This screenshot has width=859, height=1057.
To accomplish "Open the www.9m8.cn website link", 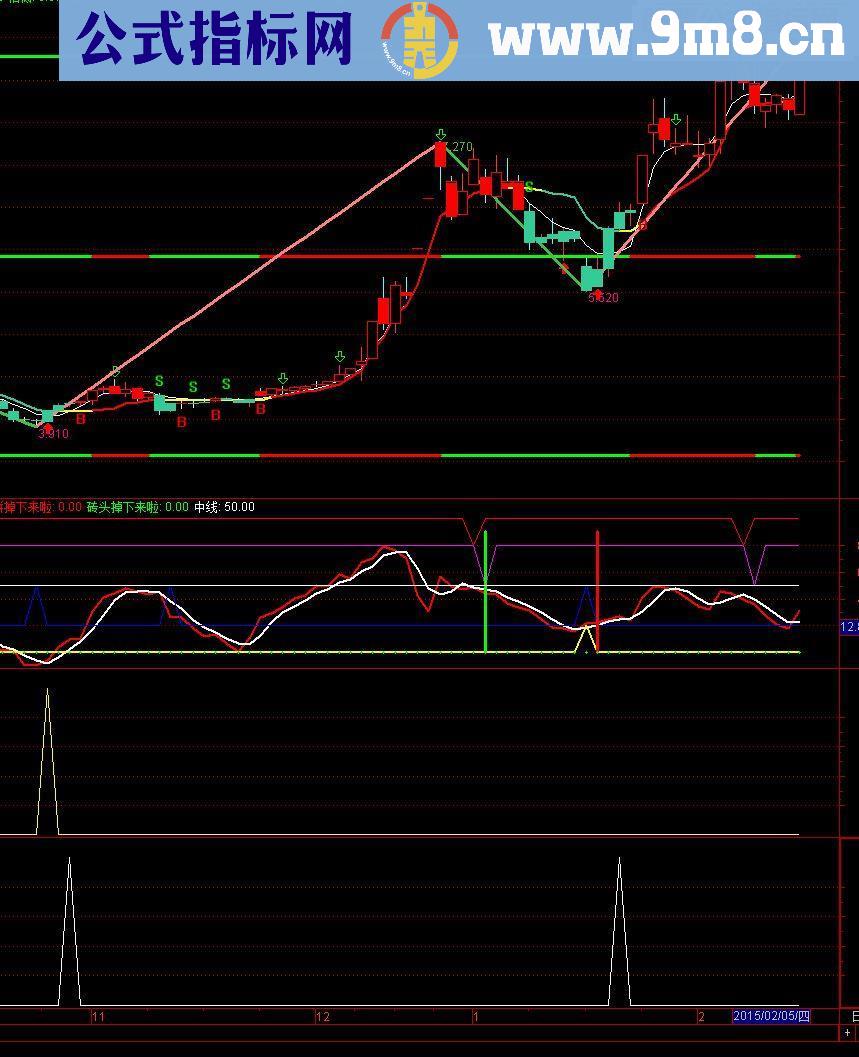I will point(667,39).
